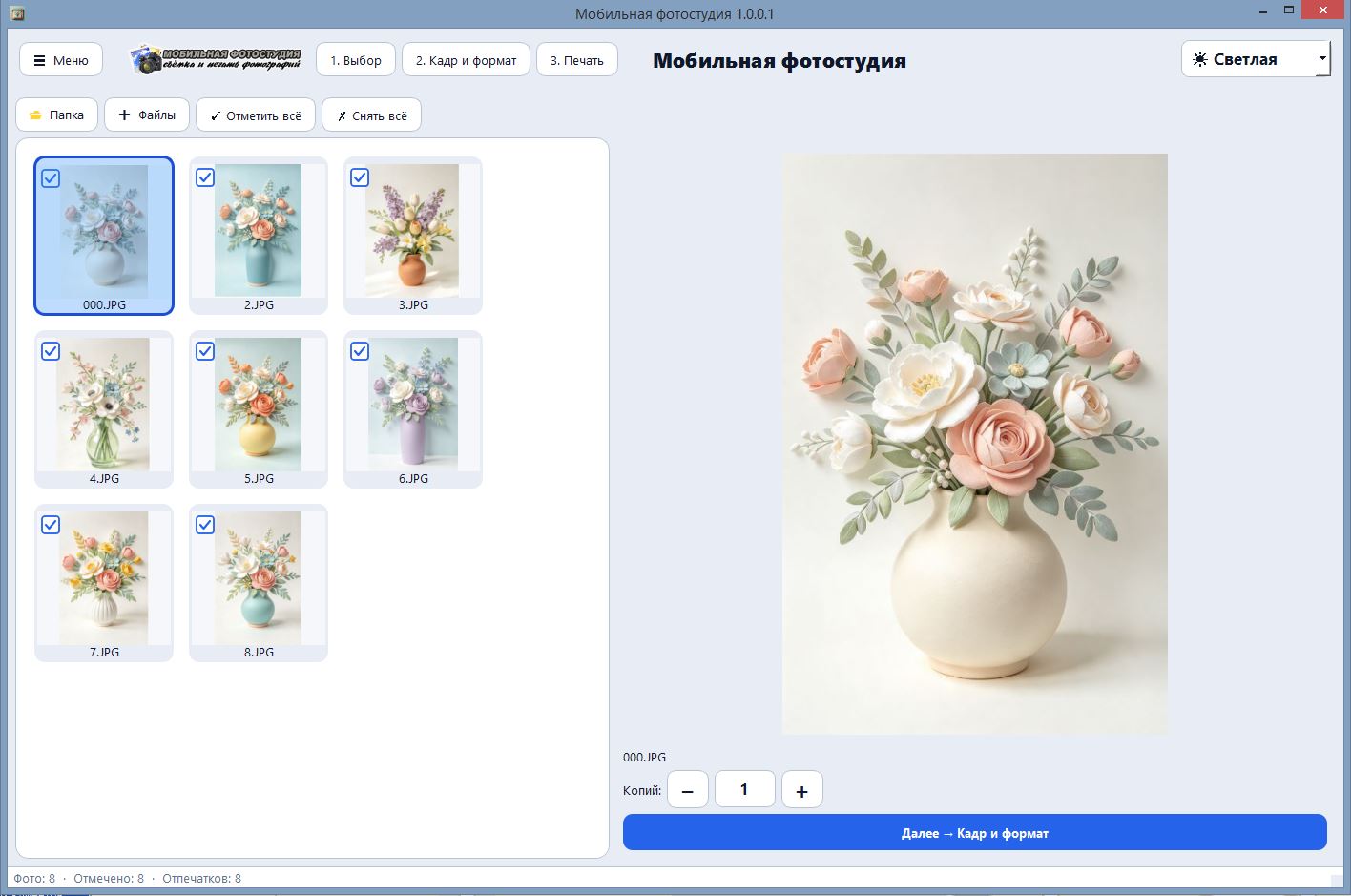Close the Мобильная фотостудия window
This screenshot has width=1351, height=896.
click(1324, 10)
